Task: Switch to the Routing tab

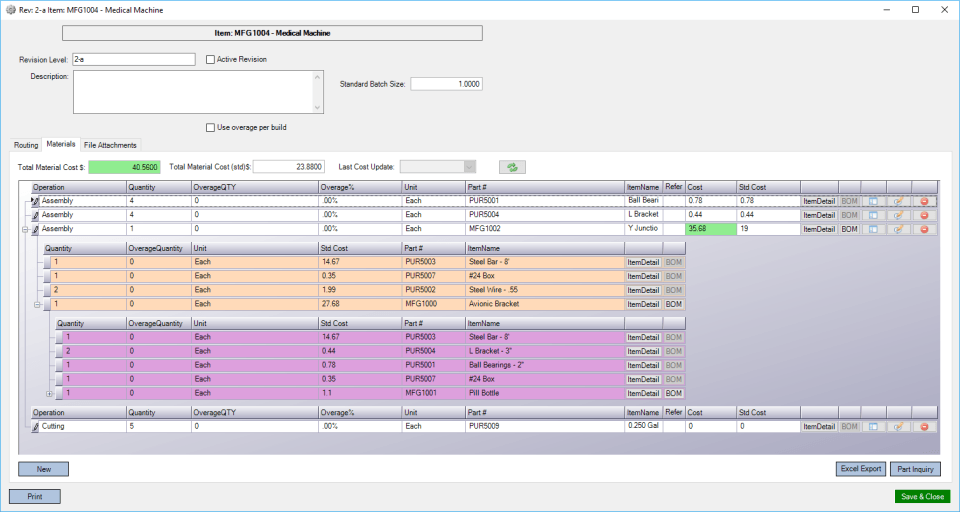Action: click(x=26, y=145)
